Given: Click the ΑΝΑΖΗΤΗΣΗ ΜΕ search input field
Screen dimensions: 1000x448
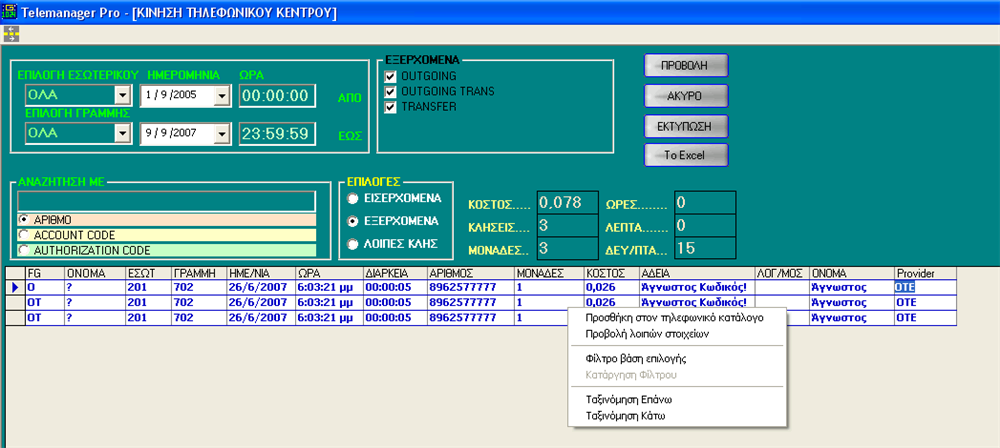Looking at the screenshot, I should click(x=166, y=202).
